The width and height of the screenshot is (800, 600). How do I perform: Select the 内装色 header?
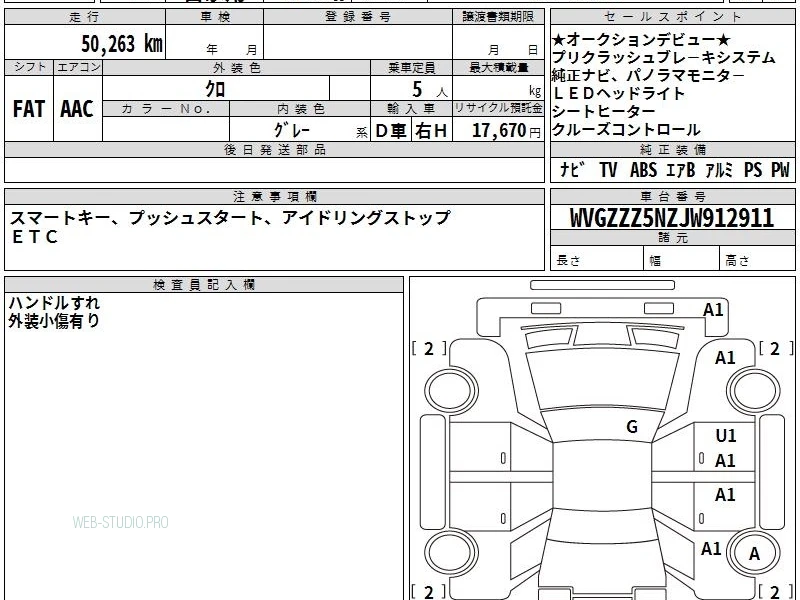(x=300, y=109)
